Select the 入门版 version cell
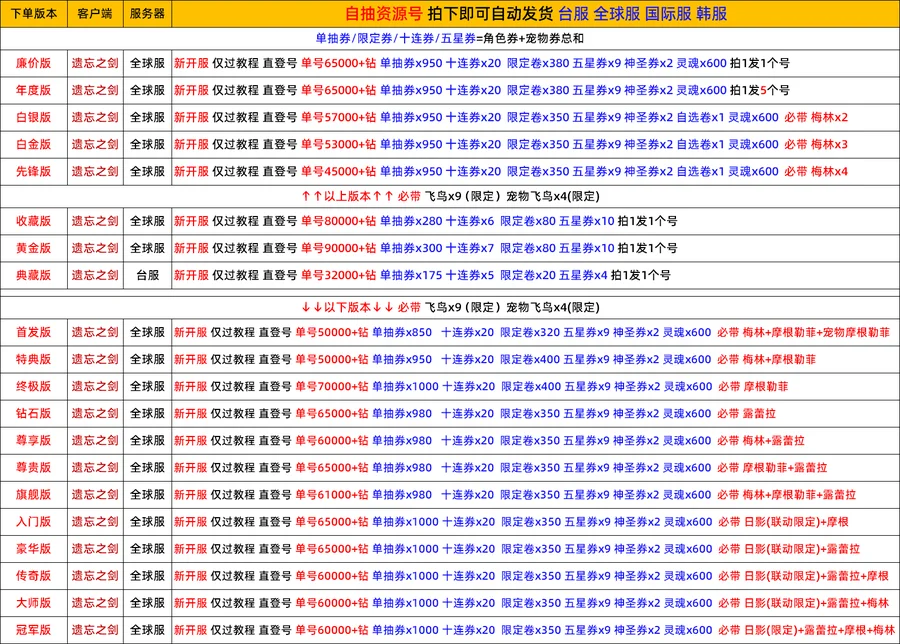The image size is (900, 644). (x=33, y=521)
